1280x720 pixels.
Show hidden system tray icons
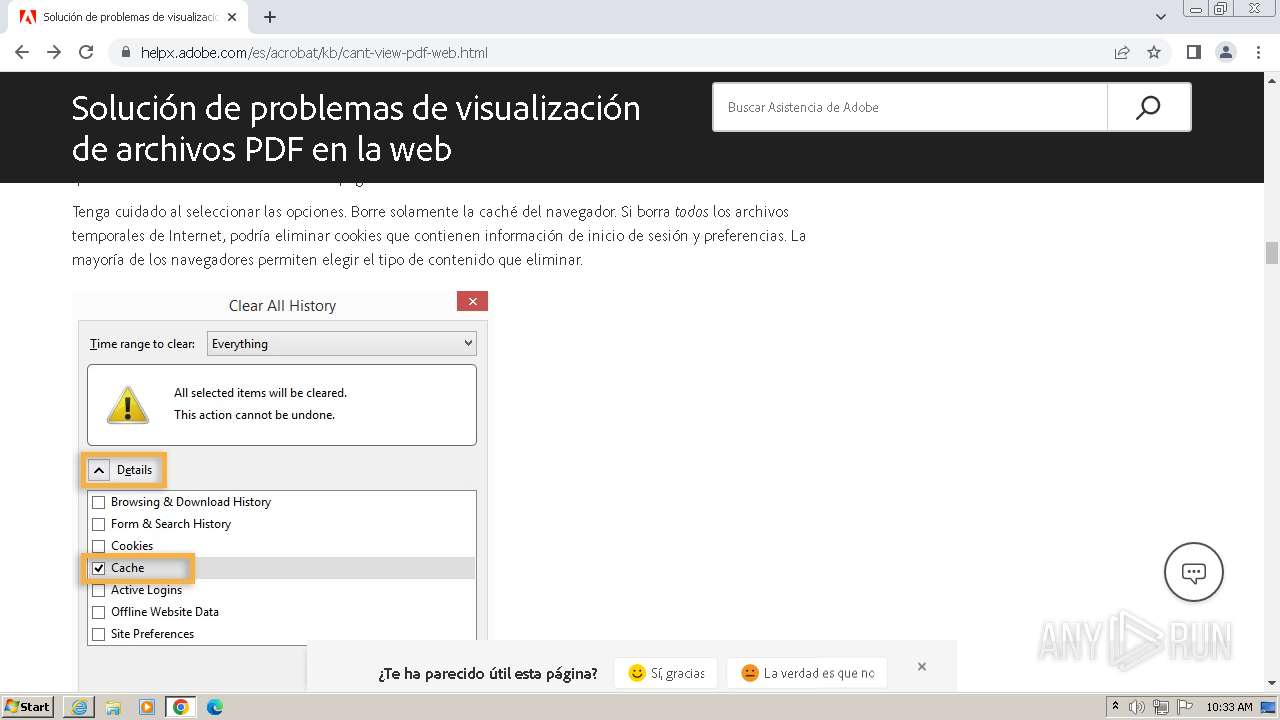tap(1115, 707)
